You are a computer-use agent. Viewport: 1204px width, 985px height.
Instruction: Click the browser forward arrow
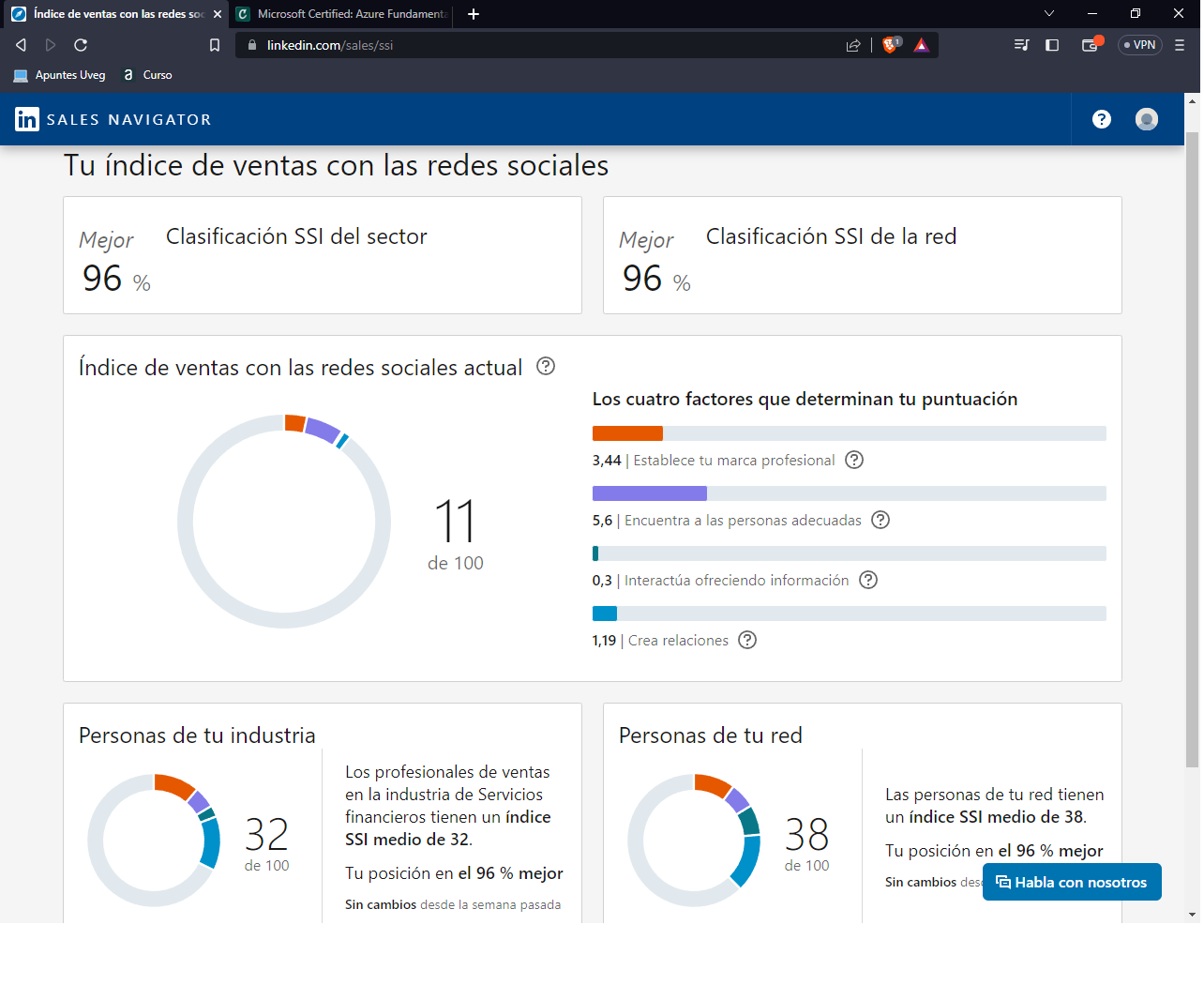click(51, 45)
